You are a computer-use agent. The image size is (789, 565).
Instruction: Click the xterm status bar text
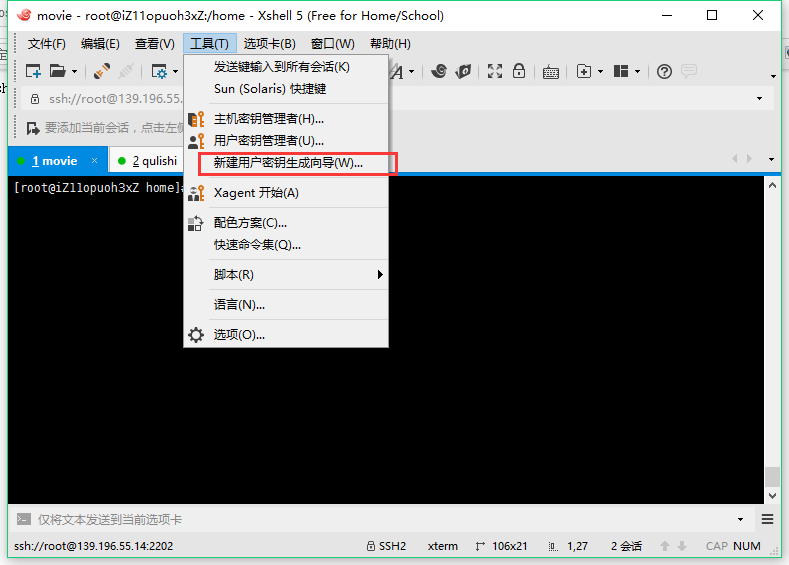(x=443, y=546)
